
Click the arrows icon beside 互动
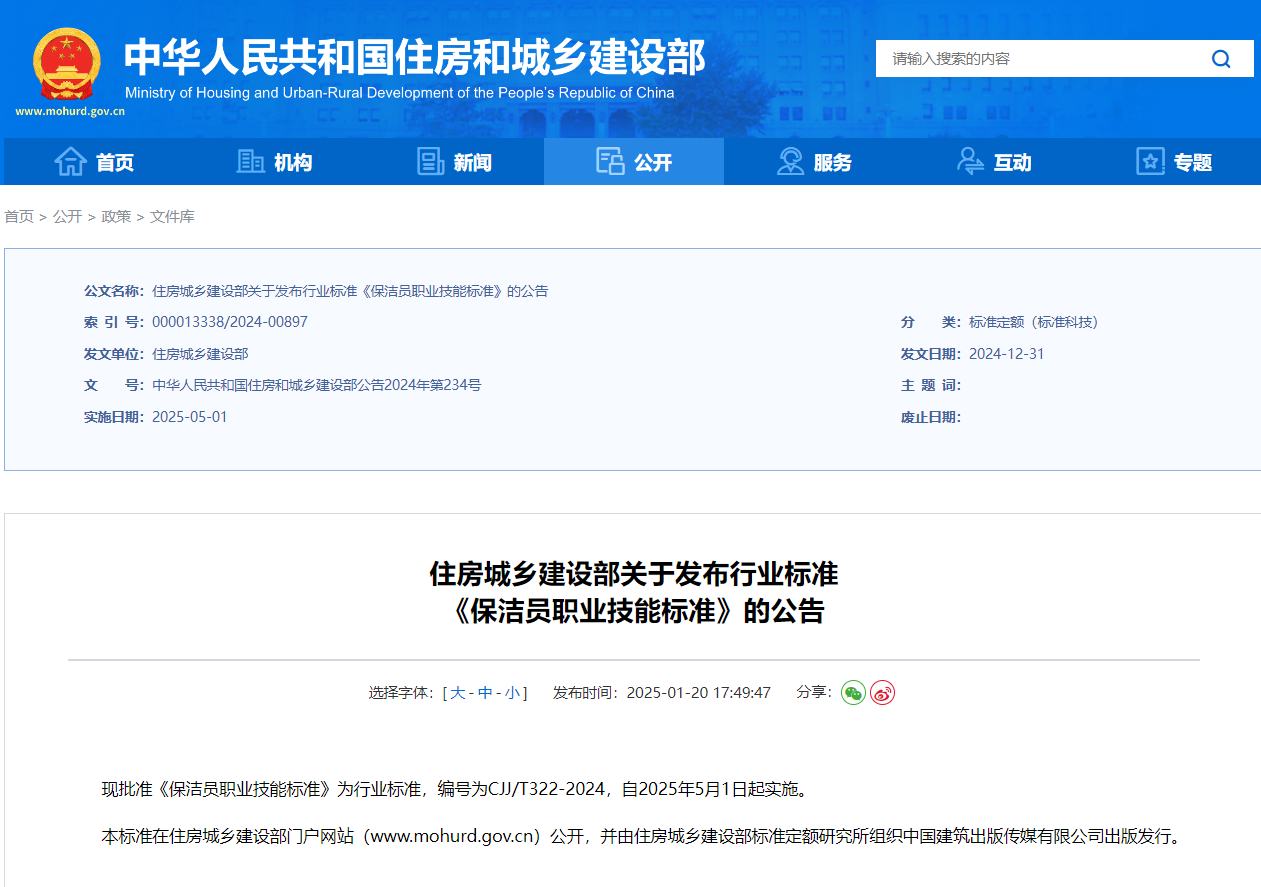tap(970, 162)
